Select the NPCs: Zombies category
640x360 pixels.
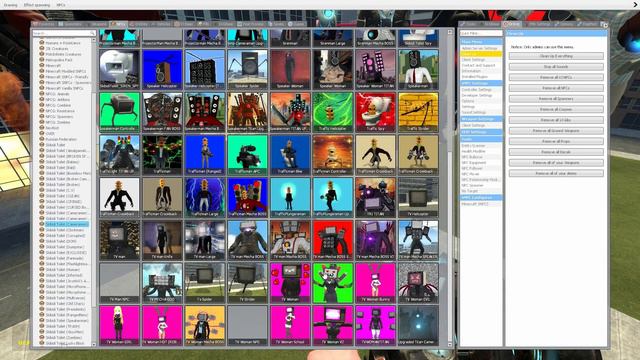(x=58, y=122)
